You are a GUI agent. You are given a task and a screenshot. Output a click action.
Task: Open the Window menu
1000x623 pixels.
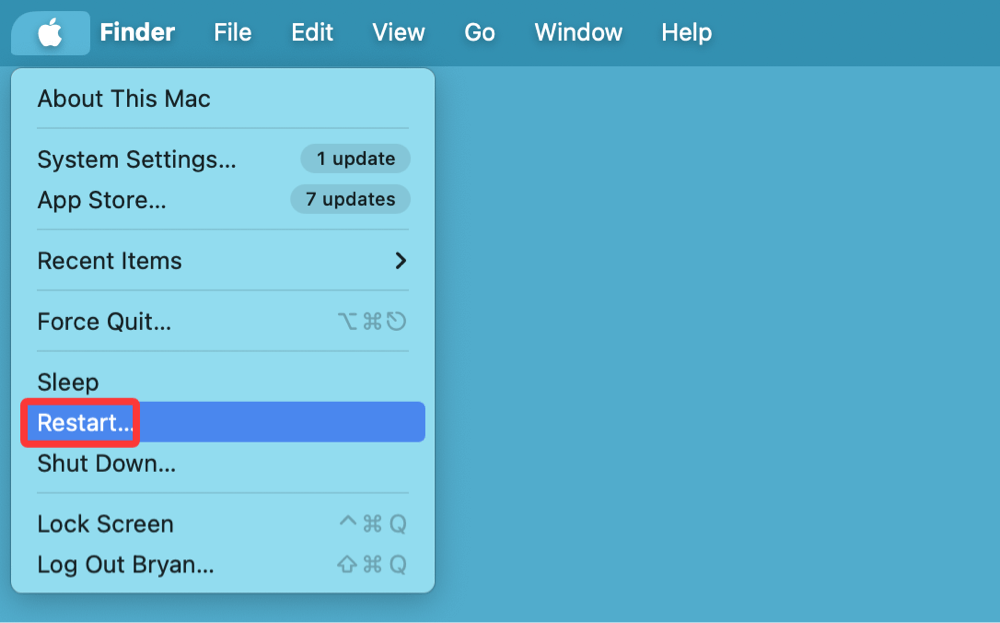(578, 32)
